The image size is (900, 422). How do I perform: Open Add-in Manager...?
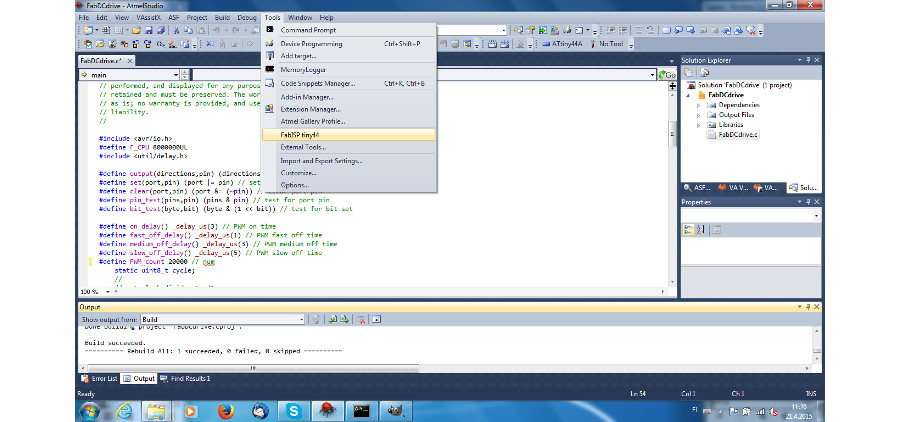tap(348, 97)
